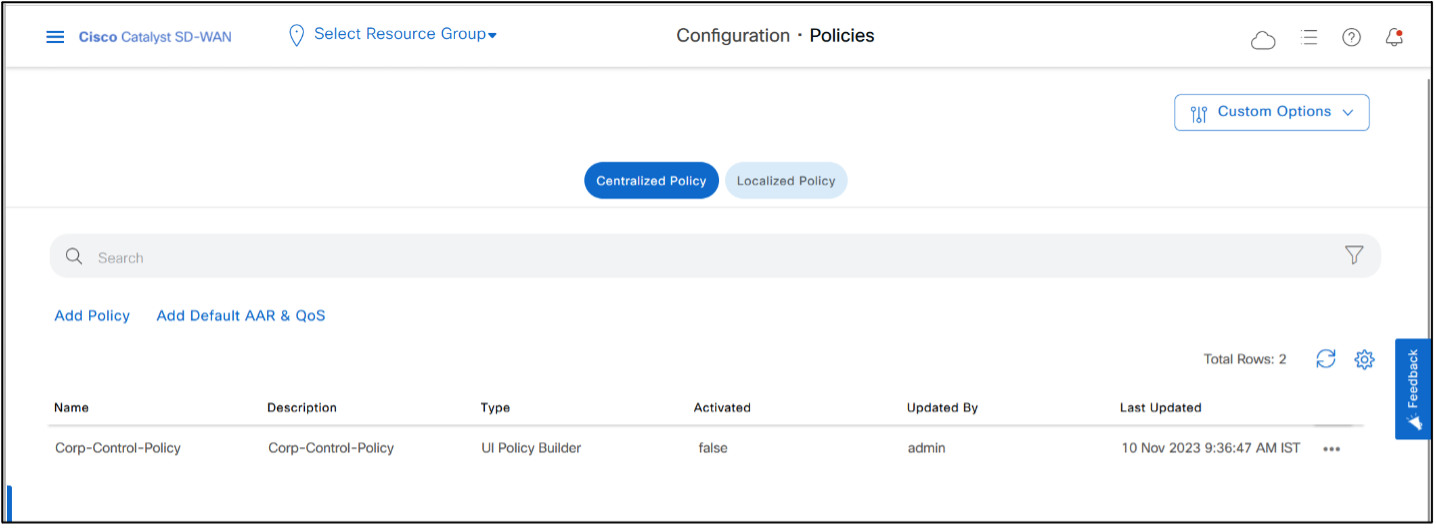Open the Feedback side button
Image resolution: width=1436 pixels, height=528 pixels.
[x=1413, y=388]
